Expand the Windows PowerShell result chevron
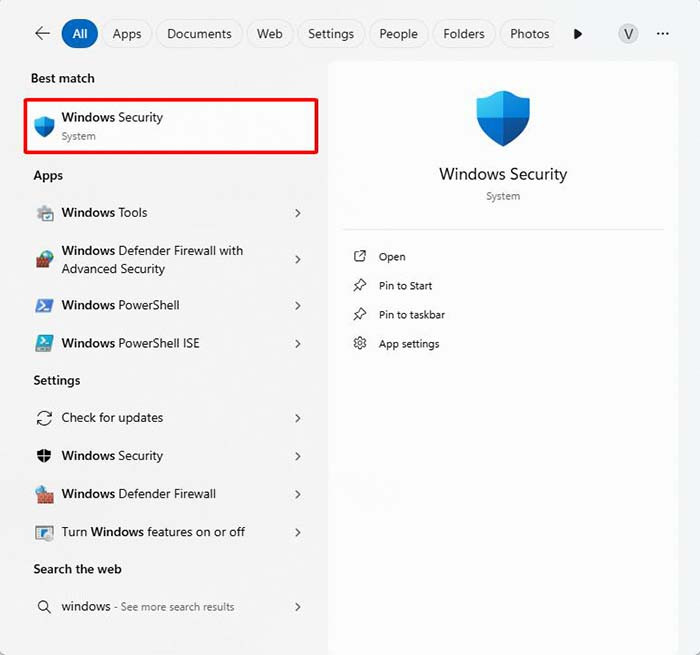 pos(298,305)
